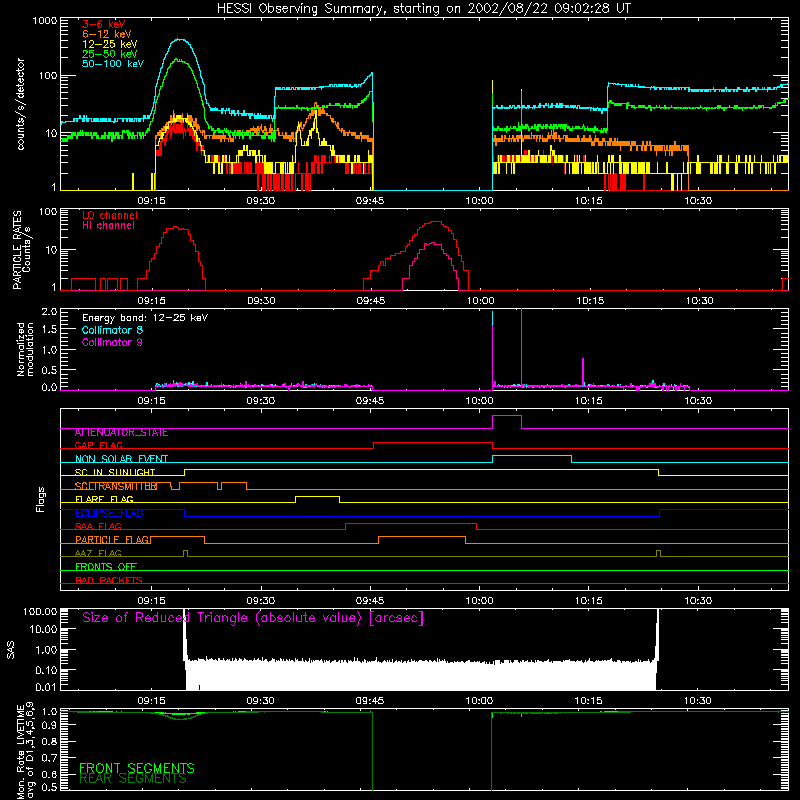
Task: Click the FRONT SEGMENTS legend label
Action: pos(137,768)
